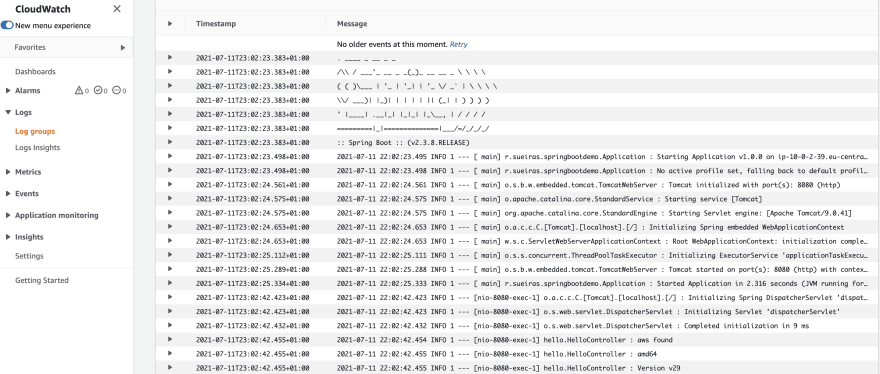Expand the HelloController Version v29 row
880x374 pixels.
point(169,367)
